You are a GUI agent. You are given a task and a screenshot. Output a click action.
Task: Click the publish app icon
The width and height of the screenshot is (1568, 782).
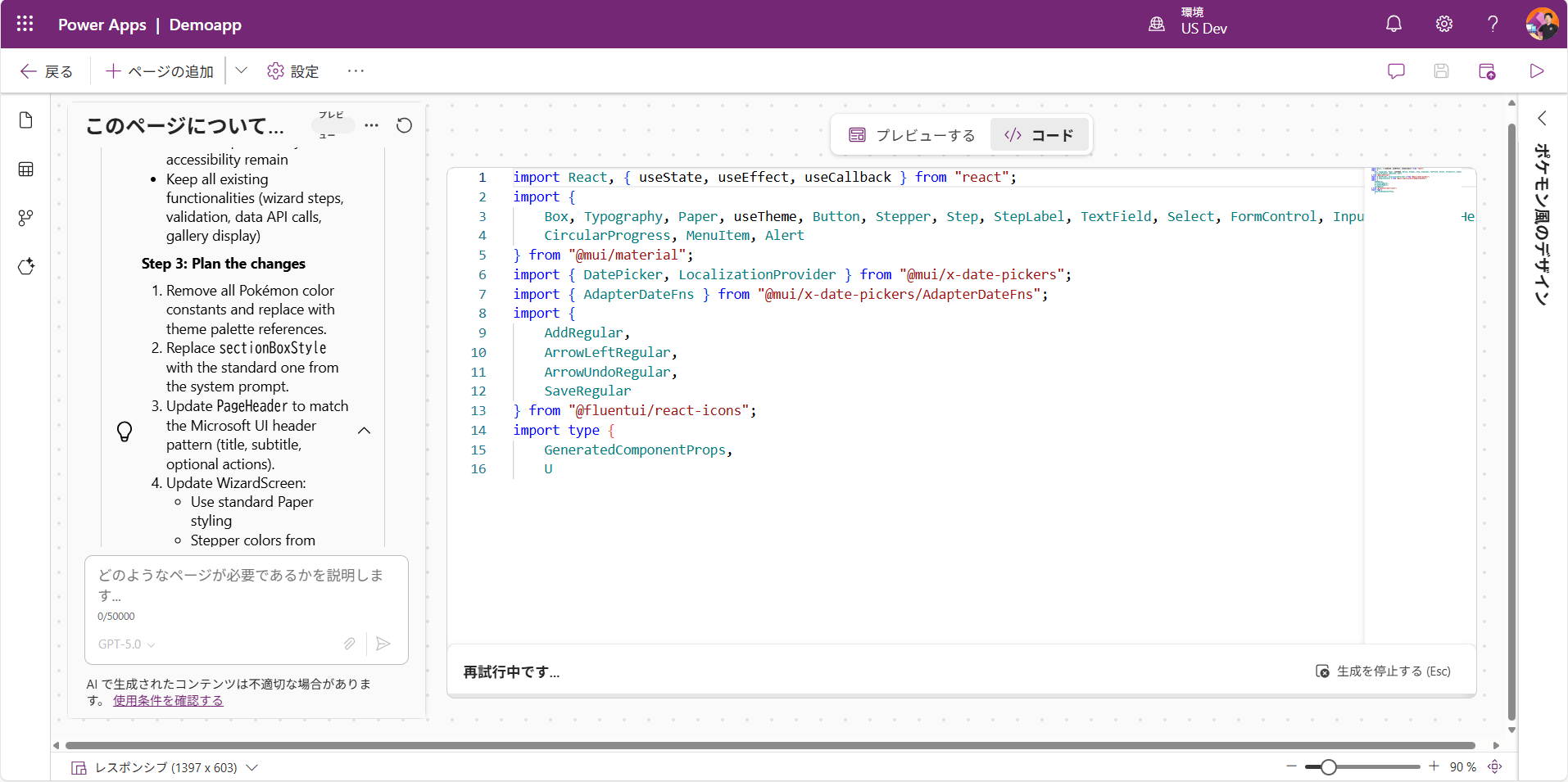click(1486, 71)
